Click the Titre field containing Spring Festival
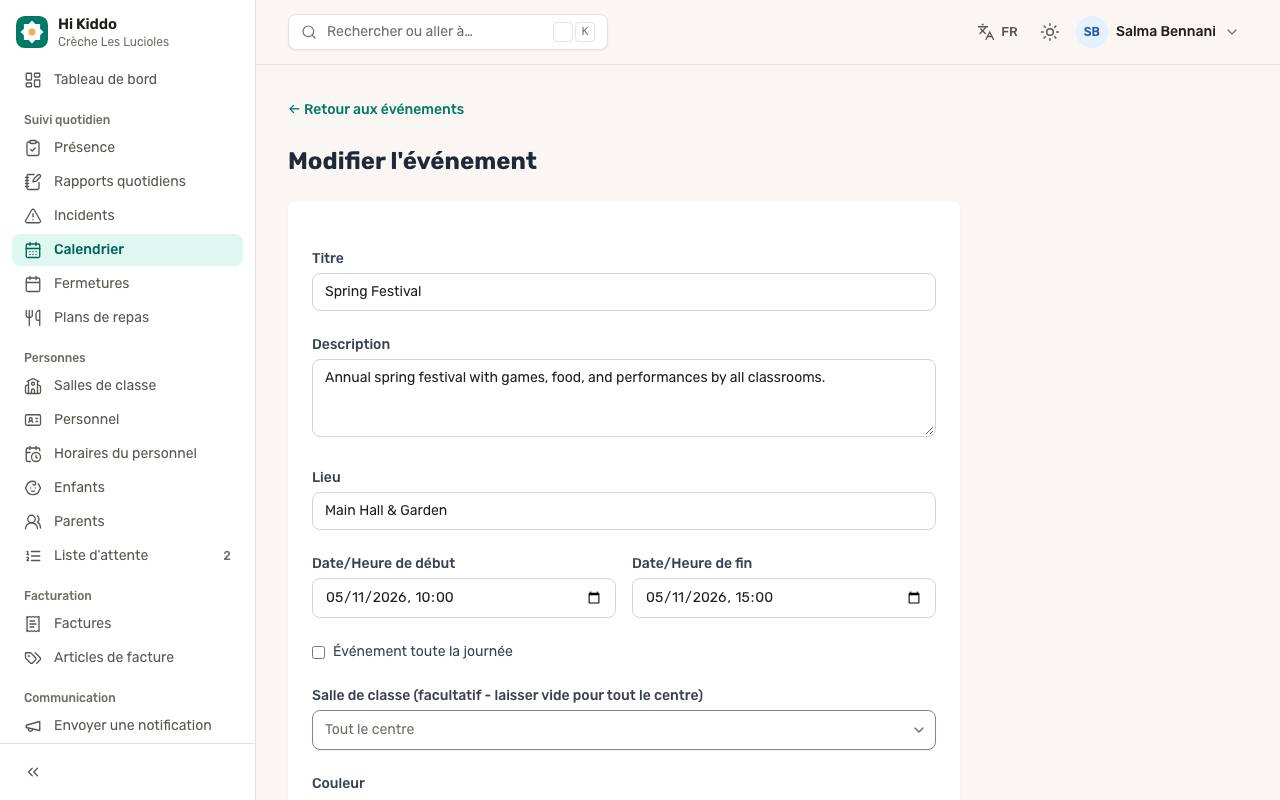Screen dimensions: 1280x800 click(624, 292)
